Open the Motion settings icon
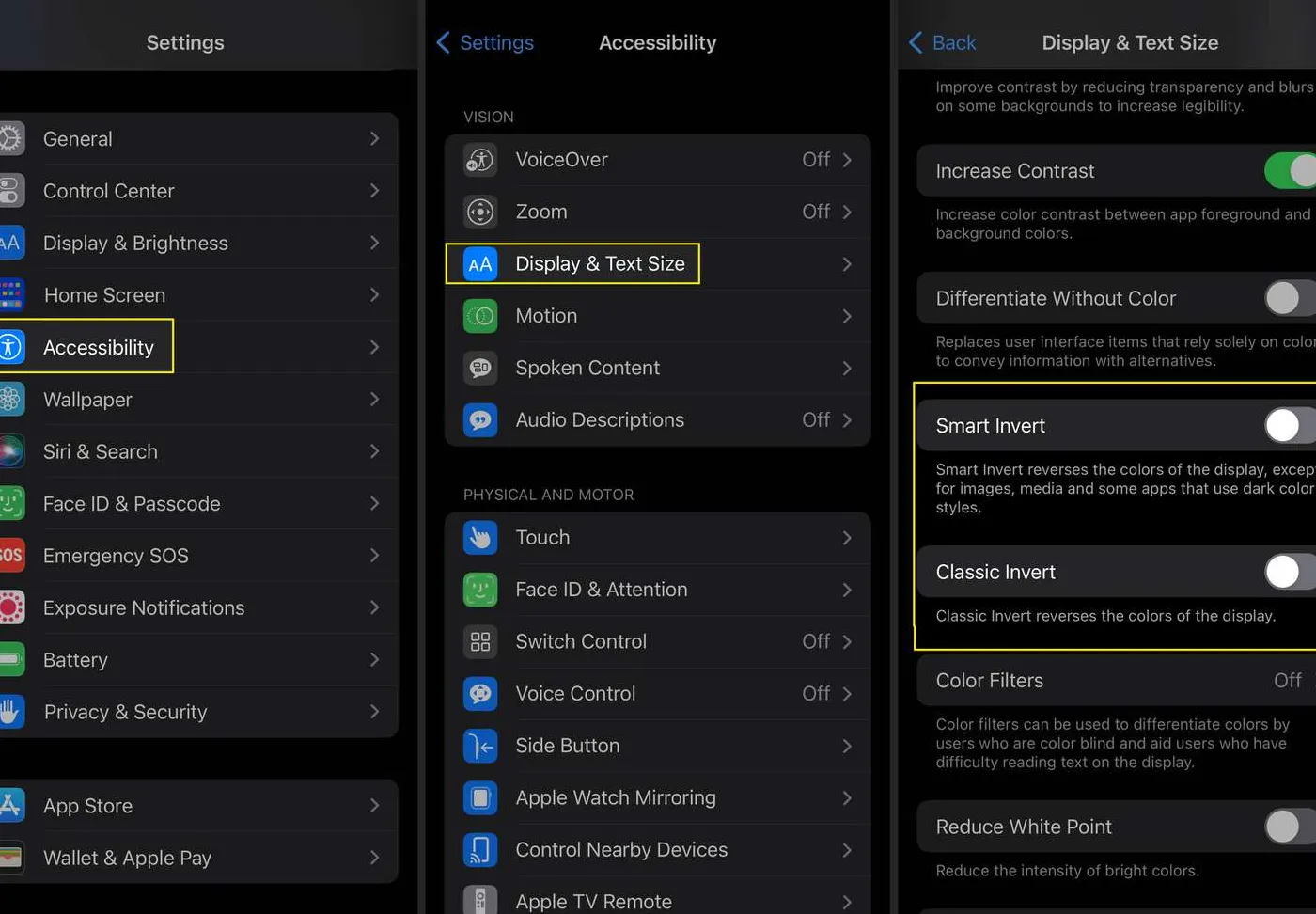This screenshot has height=914, width=1316. pos(479,316)
